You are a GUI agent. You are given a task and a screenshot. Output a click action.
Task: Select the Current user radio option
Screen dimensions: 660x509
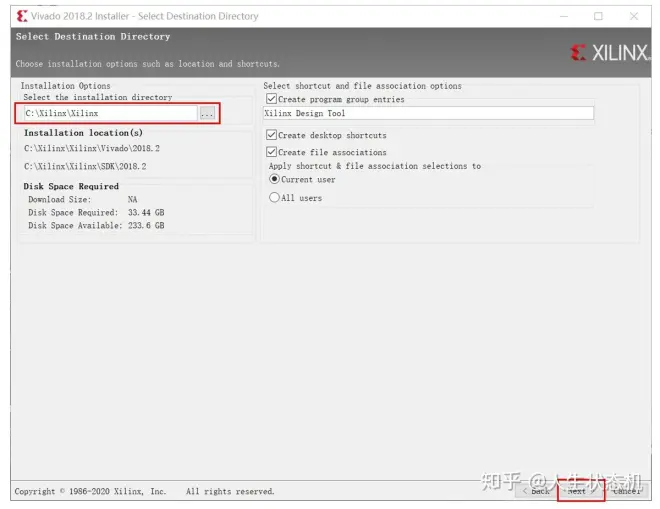pyautogui.click(x=274, y=179)
